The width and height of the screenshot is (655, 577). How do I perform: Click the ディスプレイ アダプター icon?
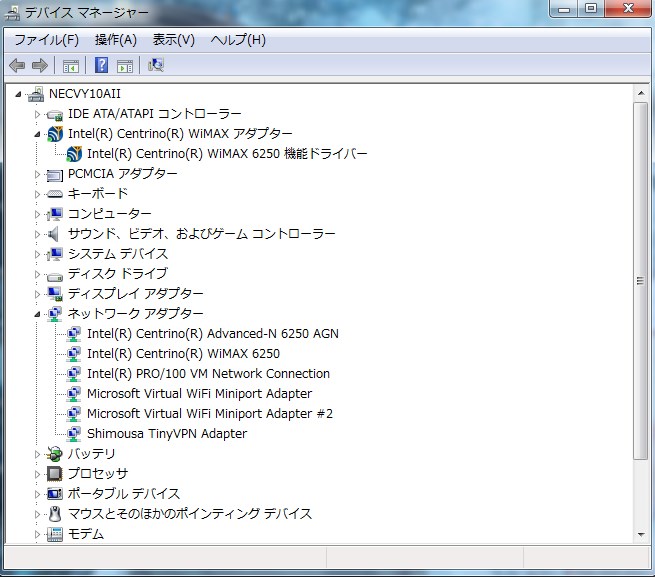point(55,294)
